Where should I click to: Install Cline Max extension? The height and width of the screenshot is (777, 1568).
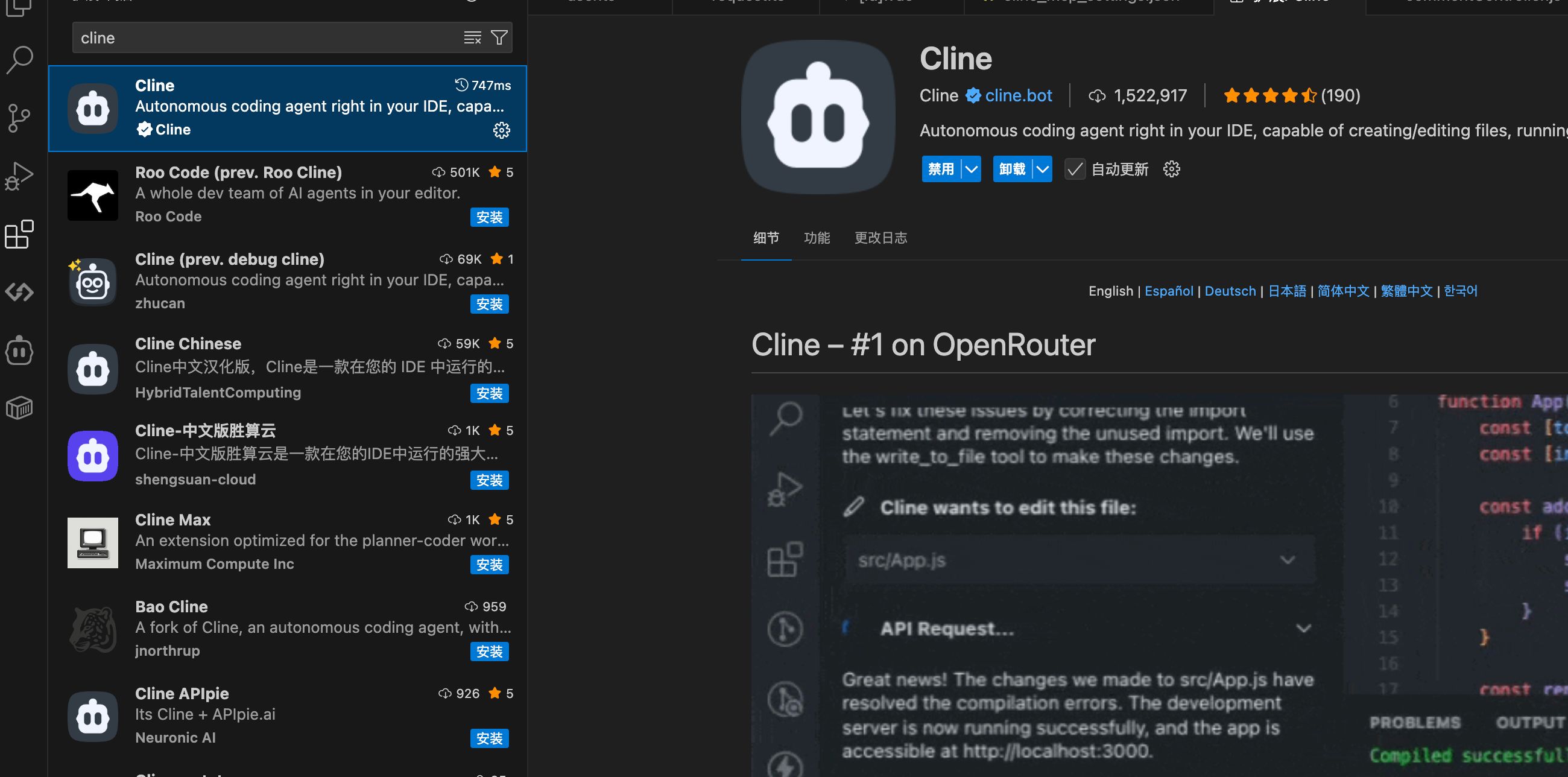(x=489, y=565)
